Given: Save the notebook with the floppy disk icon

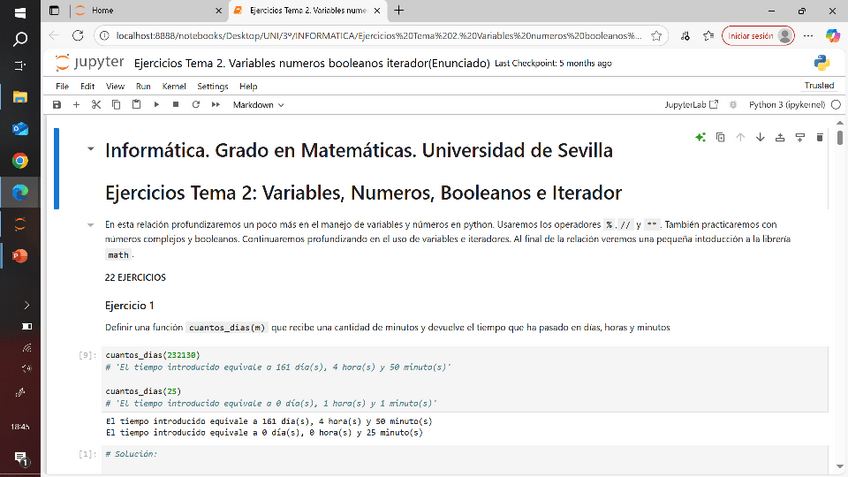Looking at the screenshot, I should click(57, 104).
